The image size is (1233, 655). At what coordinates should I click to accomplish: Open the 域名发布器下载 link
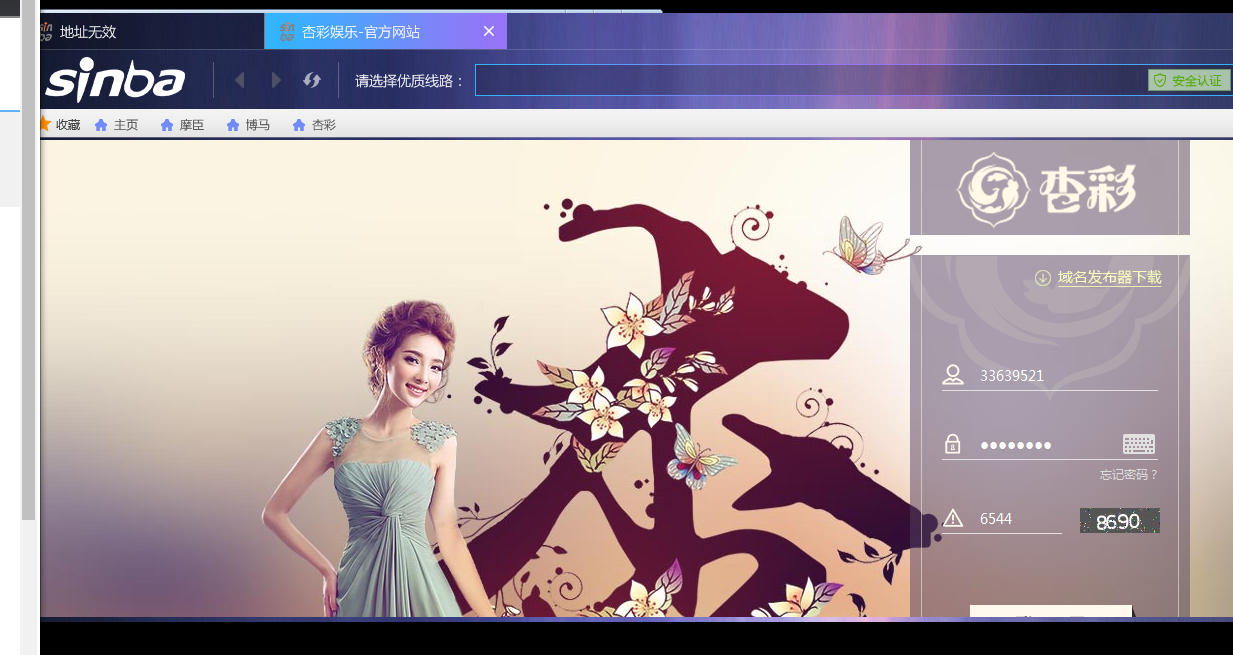[1110, 277]
